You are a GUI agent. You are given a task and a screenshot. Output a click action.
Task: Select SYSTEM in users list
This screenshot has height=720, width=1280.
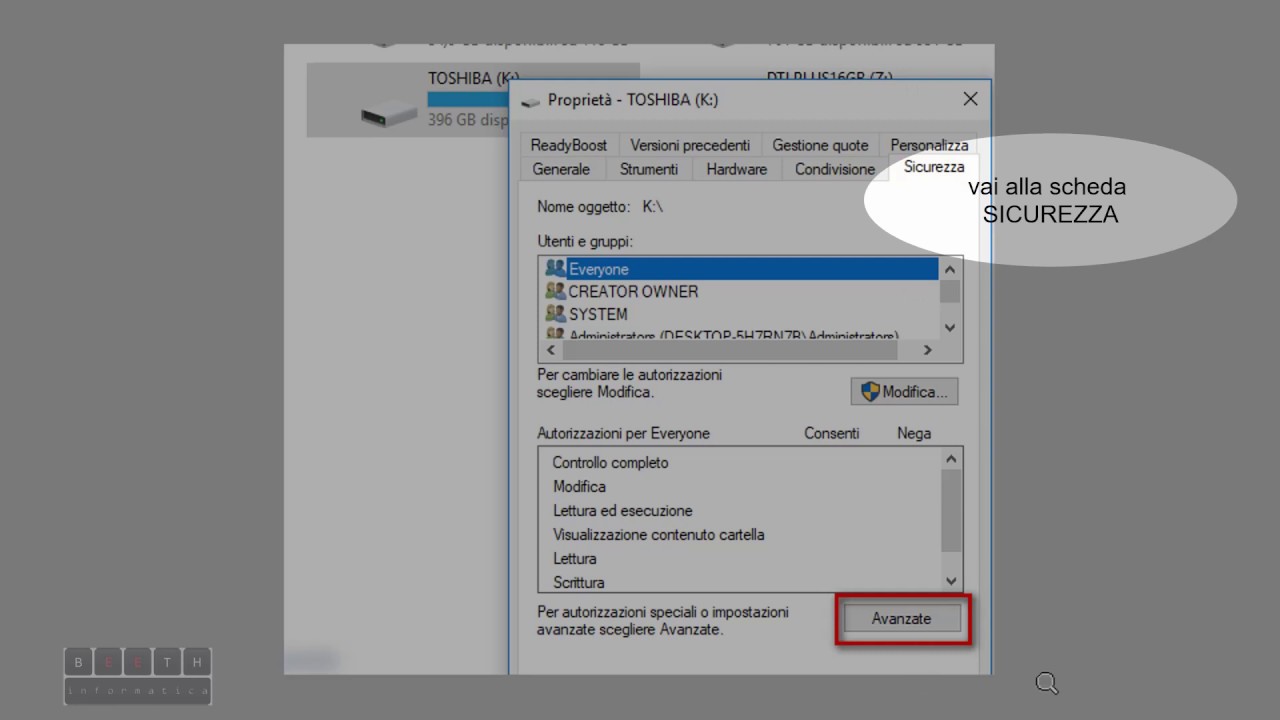[x=740, y=313]
